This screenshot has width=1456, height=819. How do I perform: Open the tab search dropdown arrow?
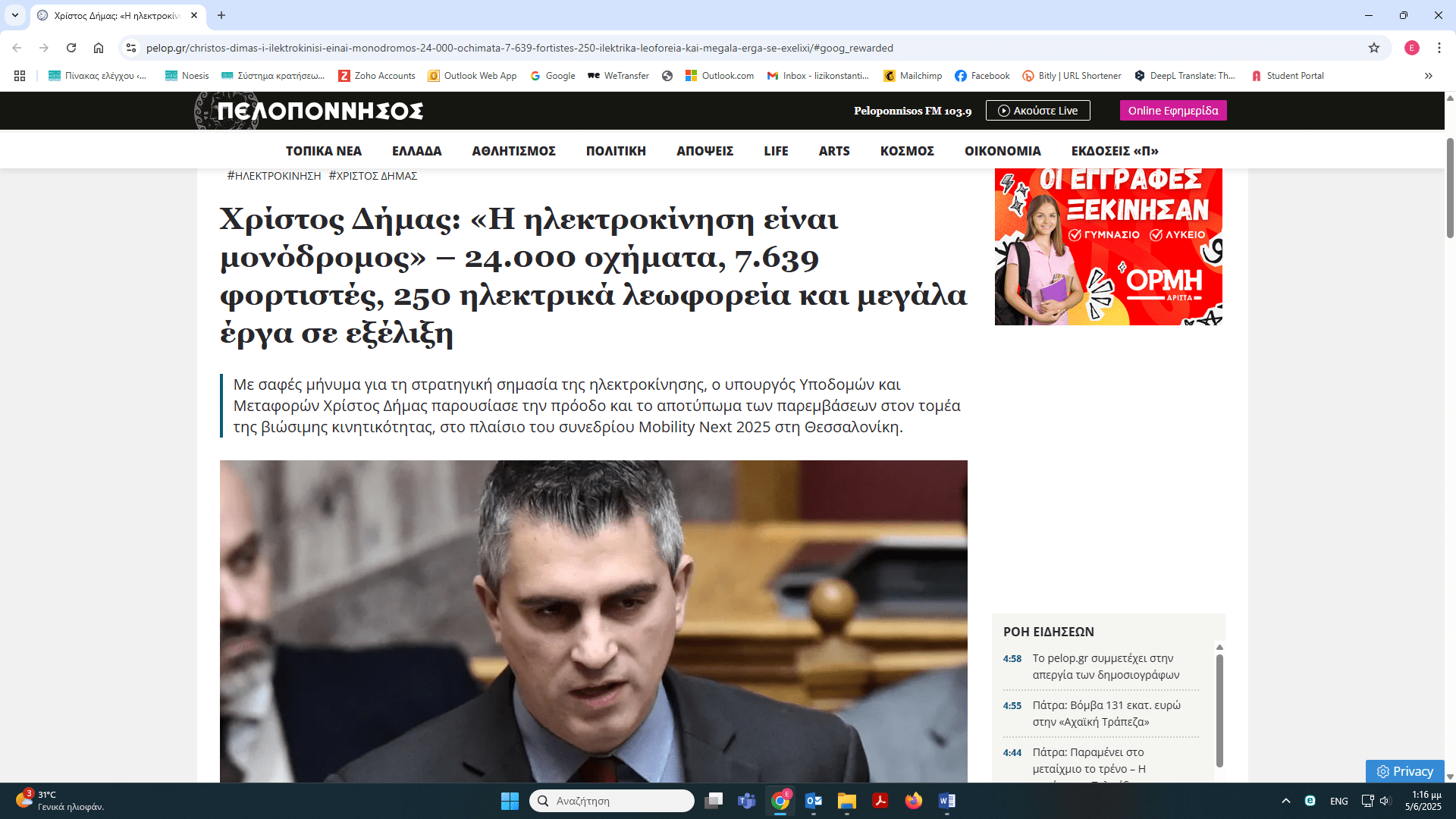pyautogui.click(x=14, y=15)
